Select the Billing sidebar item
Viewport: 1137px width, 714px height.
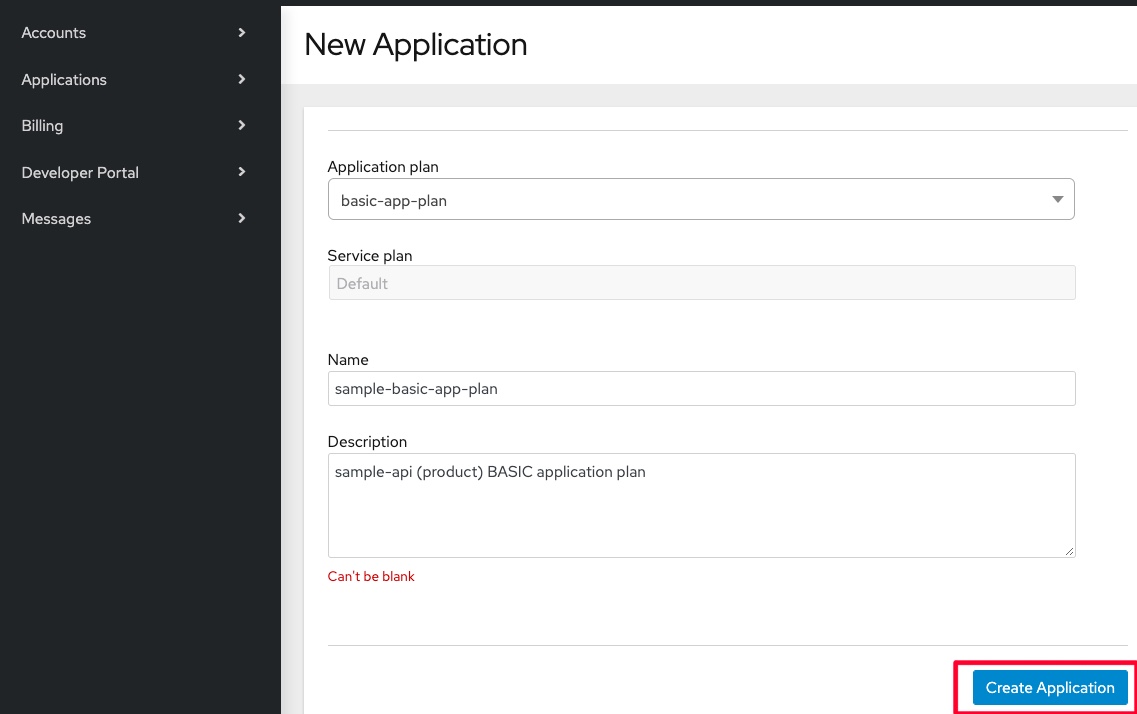tap(42, 126)
